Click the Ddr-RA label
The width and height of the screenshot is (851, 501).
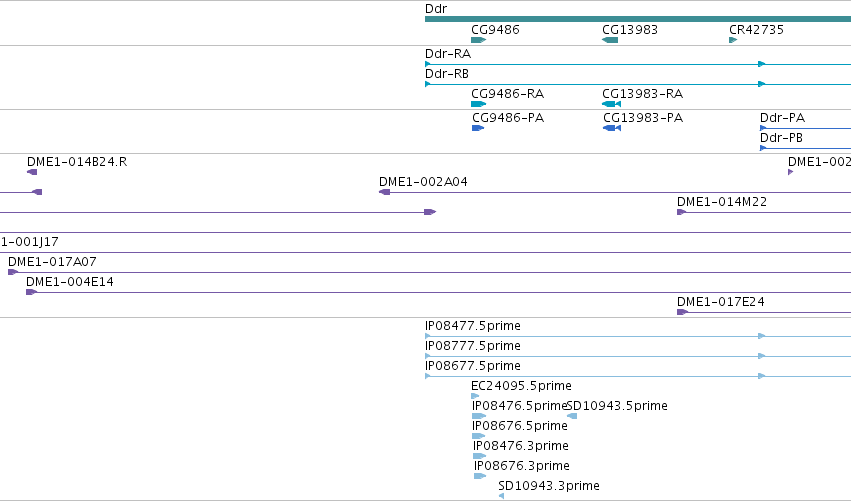[448, 54]
